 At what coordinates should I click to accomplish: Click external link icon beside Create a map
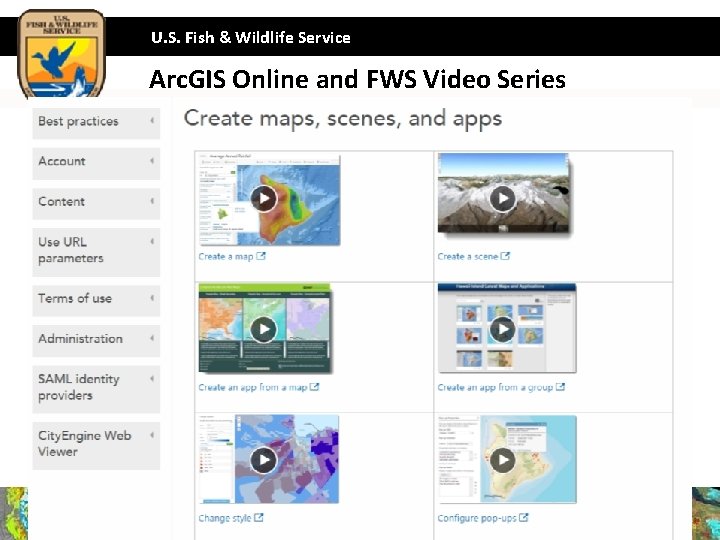(x=261, y=256)
